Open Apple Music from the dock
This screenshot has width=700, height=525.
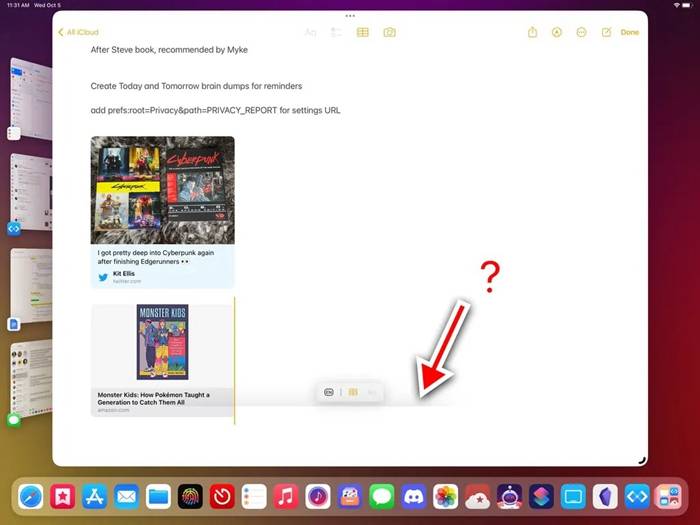pyautogui.click(x=286, y=496)
